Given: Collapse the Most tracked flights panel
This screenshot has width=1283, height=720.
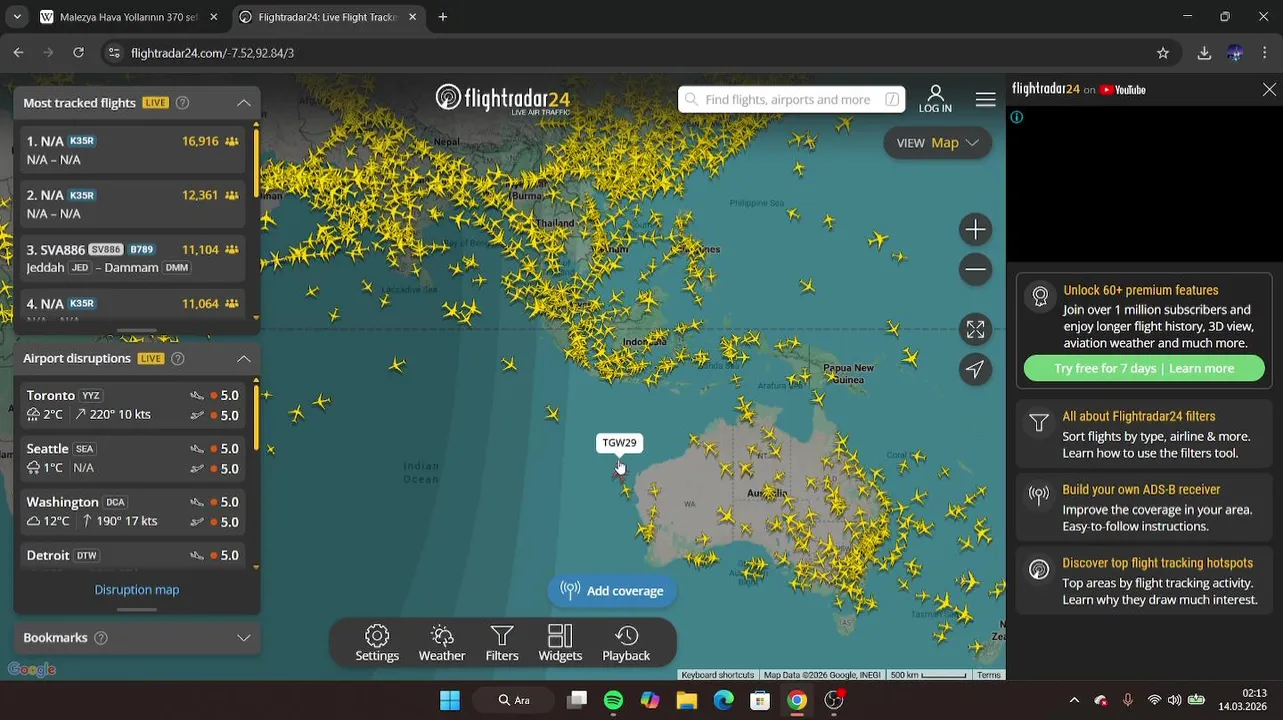Looking at the screenshot, I should (x=243, y=102).
